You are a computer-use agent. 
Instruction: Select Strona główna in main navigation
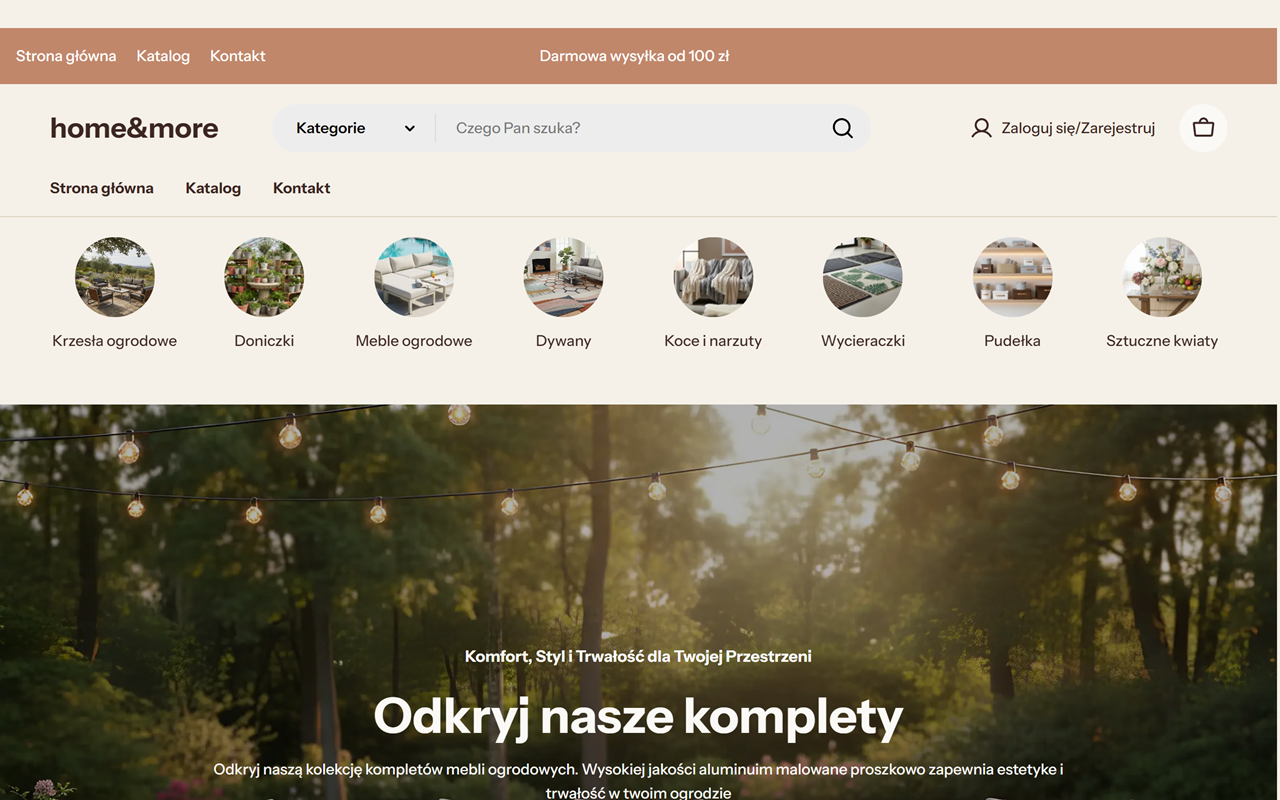(x=102, y=188)
